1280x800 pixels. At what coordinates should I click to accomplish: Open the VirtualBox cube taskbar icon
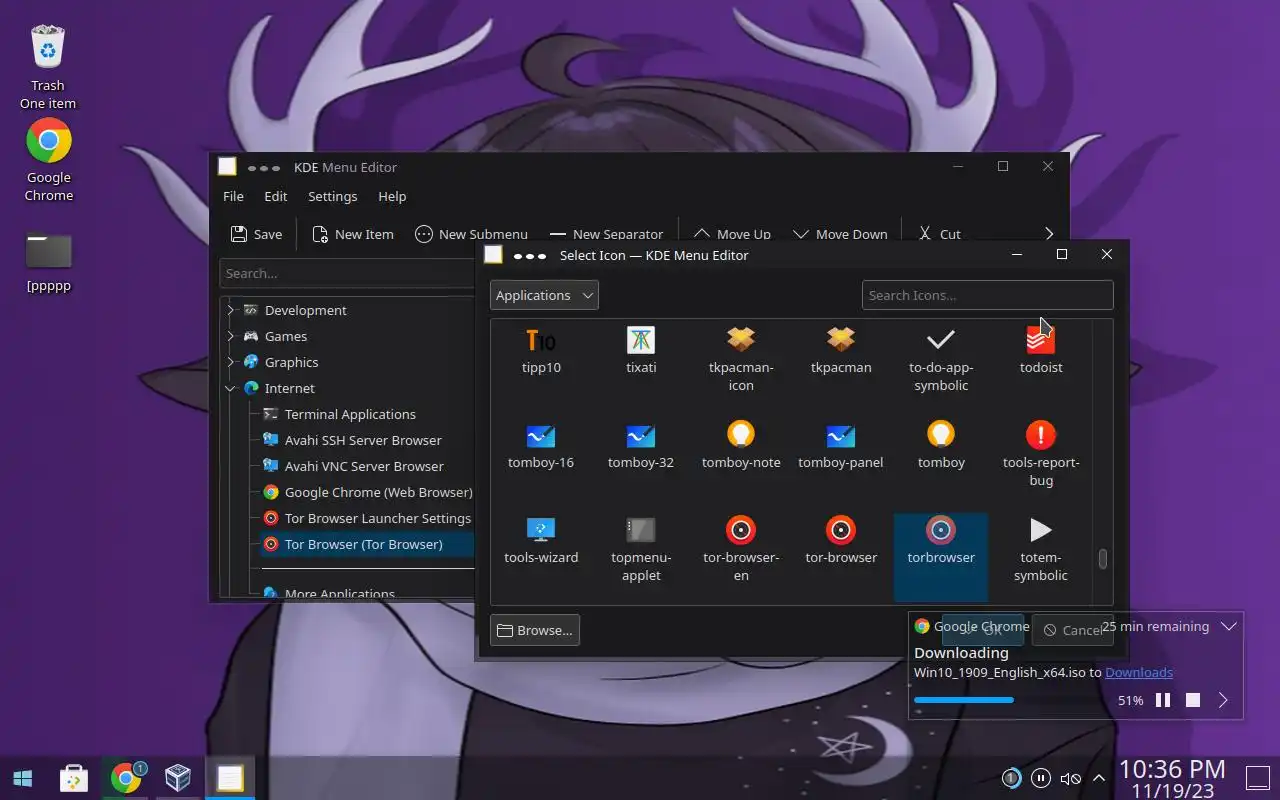[x=178, y=778]
